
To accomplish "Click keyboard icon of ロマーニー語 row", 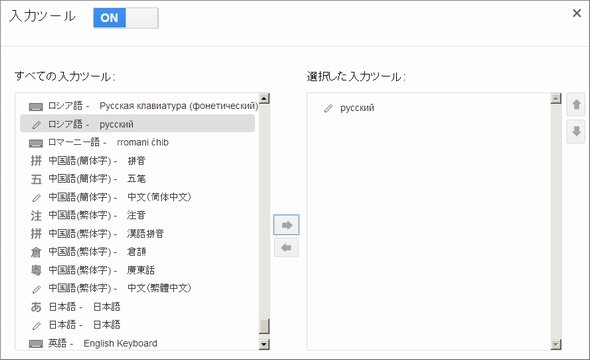I will [36, 143].
